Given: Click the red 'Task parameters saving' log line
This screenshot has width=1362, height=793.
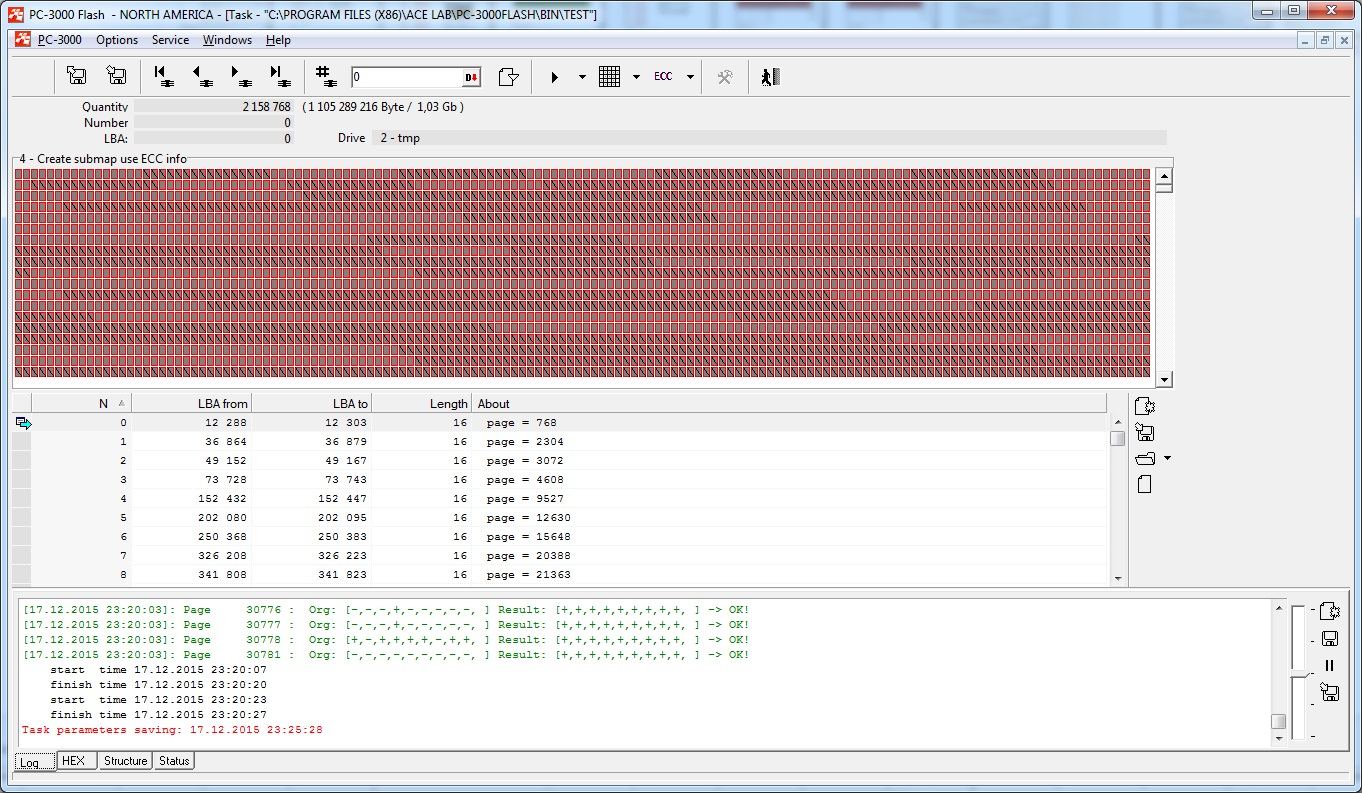Looking at the screenshot, I should click(x=172, y=730).
